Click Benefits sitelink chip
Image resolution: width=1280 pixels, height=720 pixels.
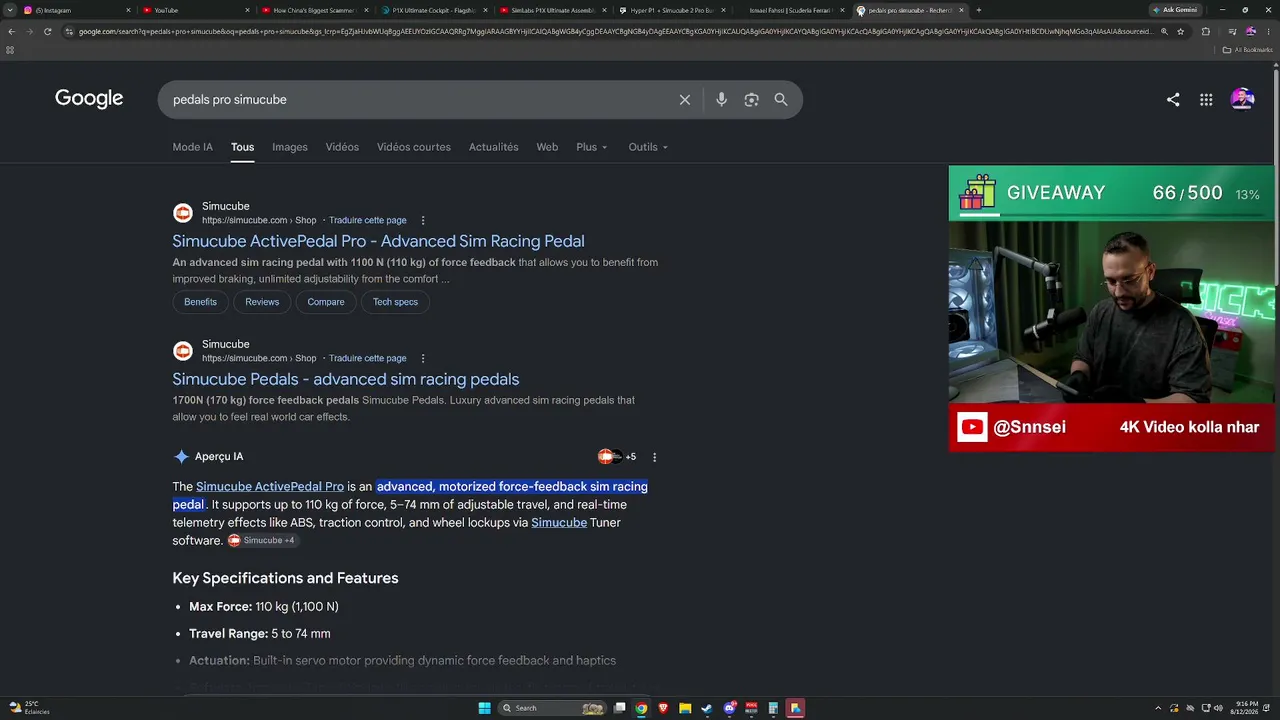[200, 302]
